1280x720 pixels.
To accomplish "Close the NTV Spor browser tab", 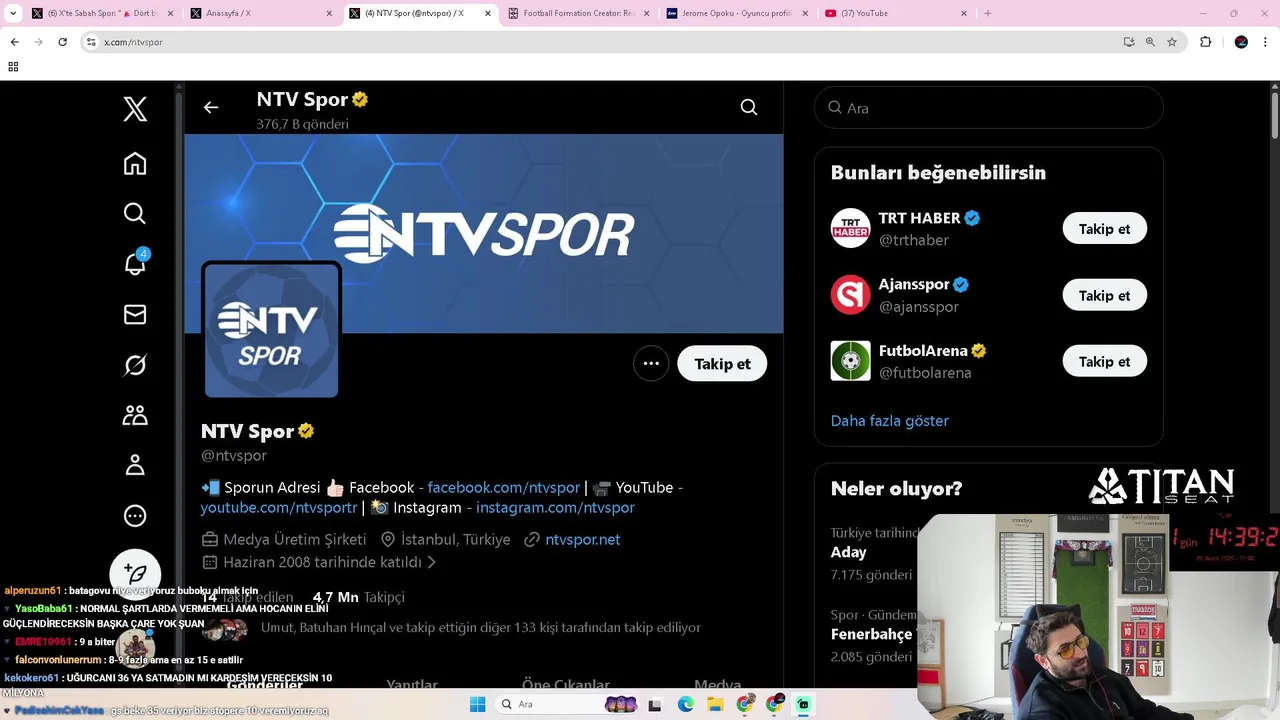I will 488,13.
